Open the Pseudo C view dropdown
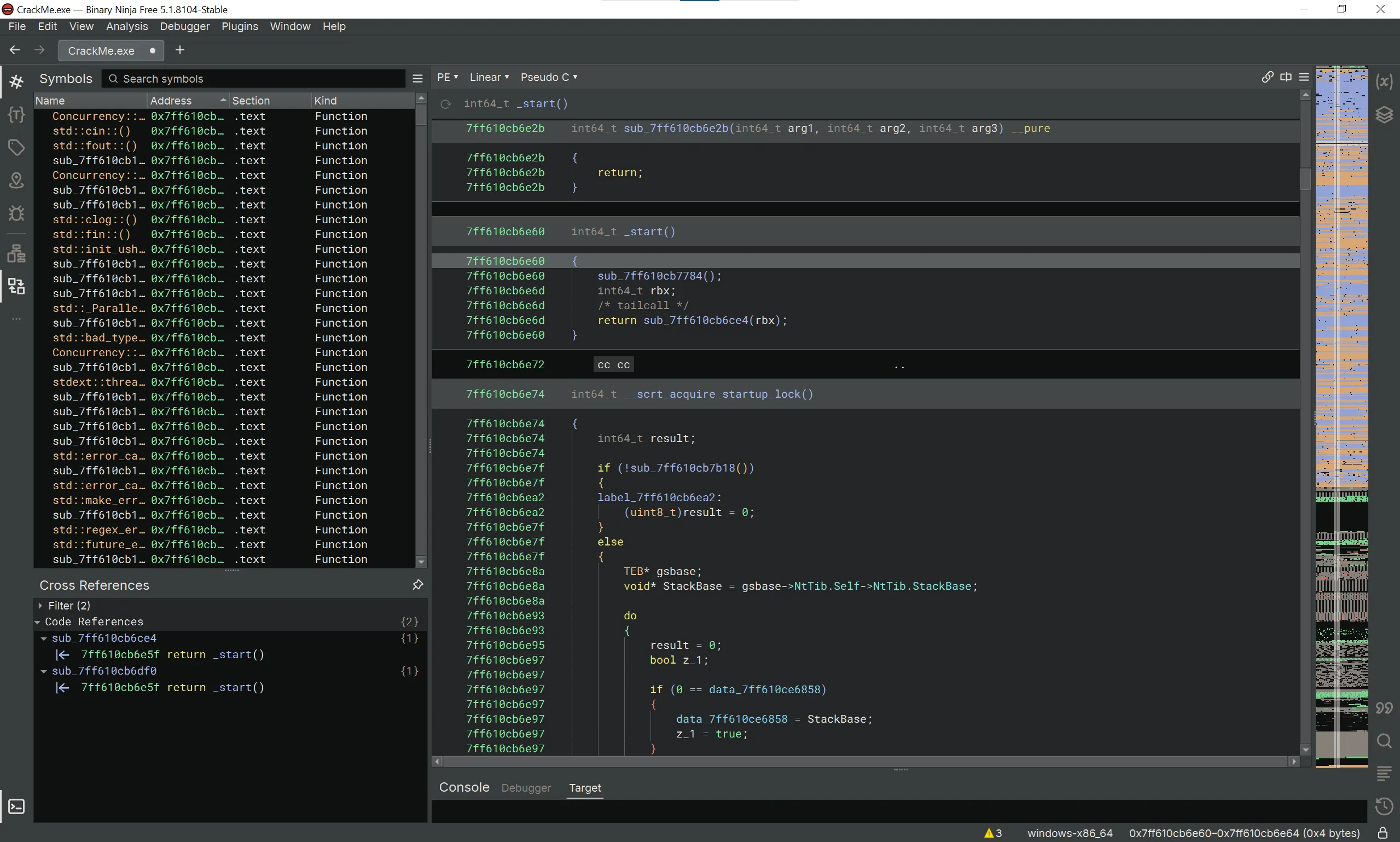The image size is (1400, 842). (549, 77)
